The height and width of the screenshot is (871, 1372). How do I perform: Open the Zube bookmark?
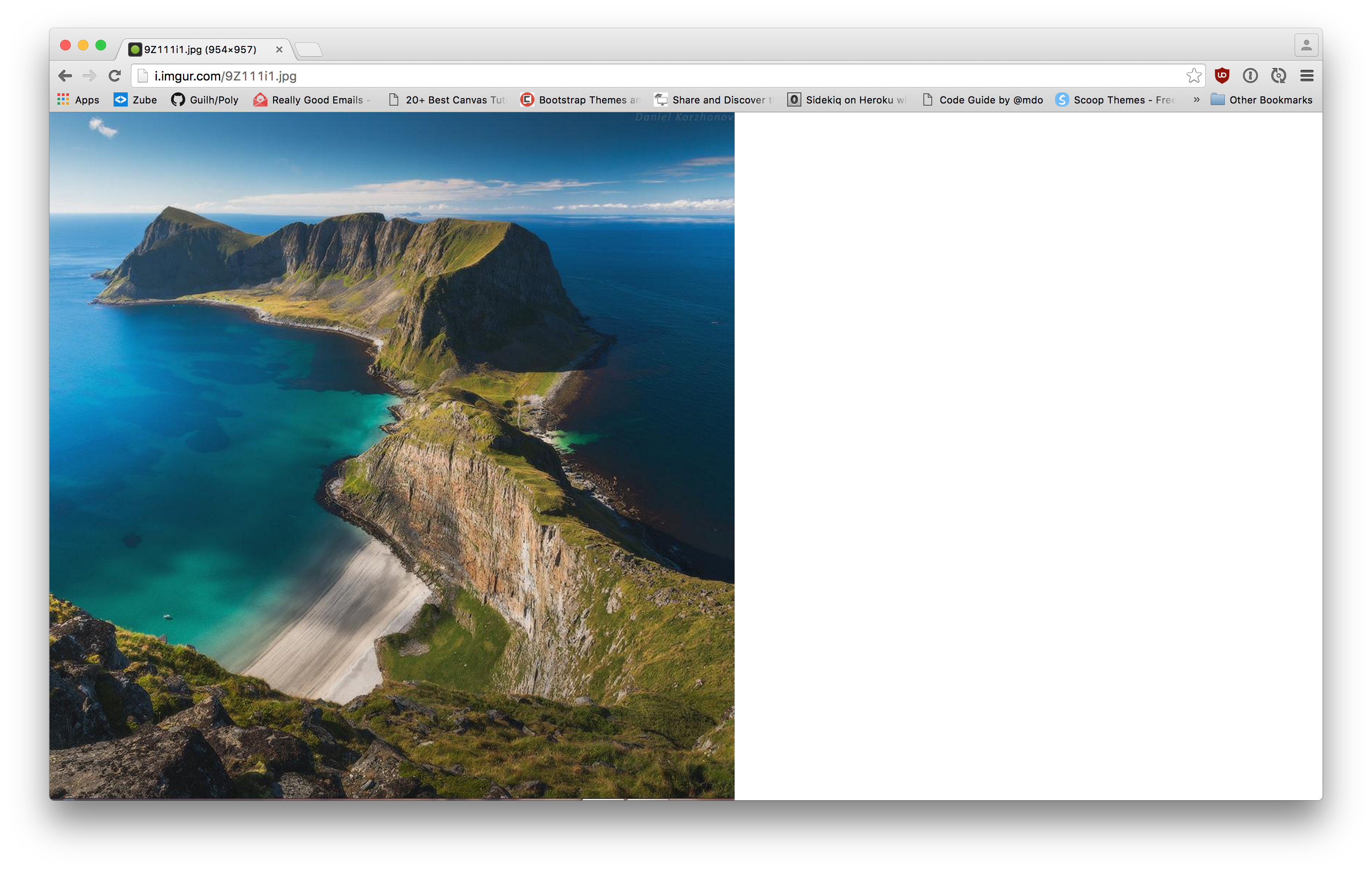point(136,100)
